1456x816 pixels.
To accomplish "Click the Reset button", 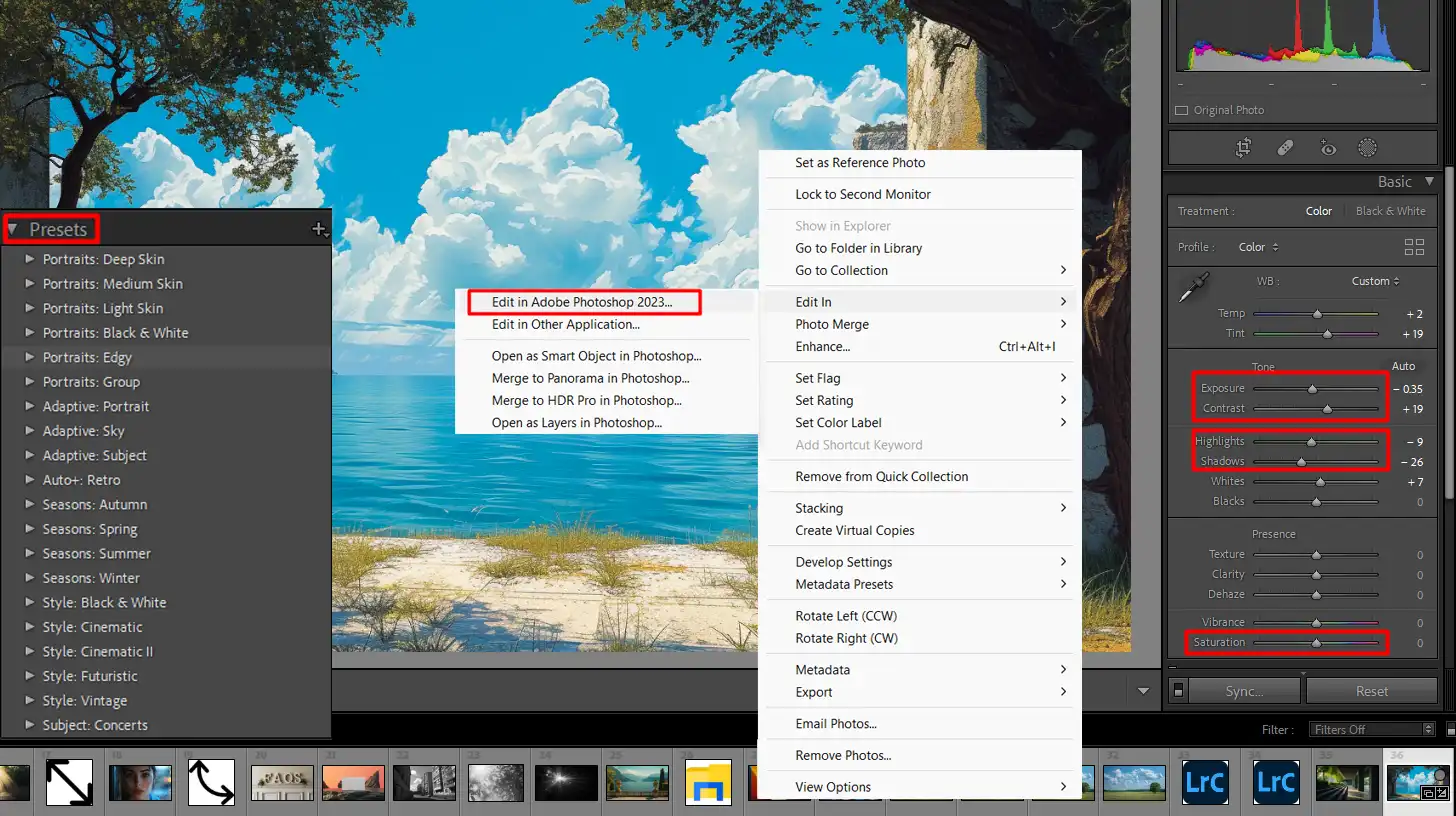I will tap(1372, 691).
